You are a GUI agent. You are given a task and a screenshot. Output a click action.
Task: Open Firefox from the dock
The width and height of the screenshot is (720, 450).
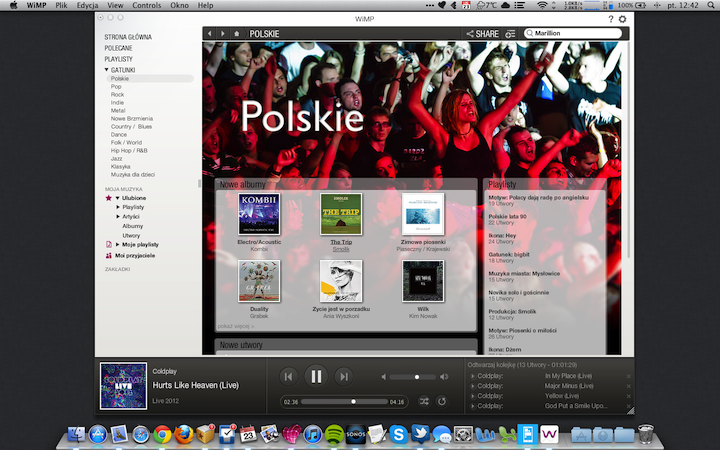tap(184, 434)
